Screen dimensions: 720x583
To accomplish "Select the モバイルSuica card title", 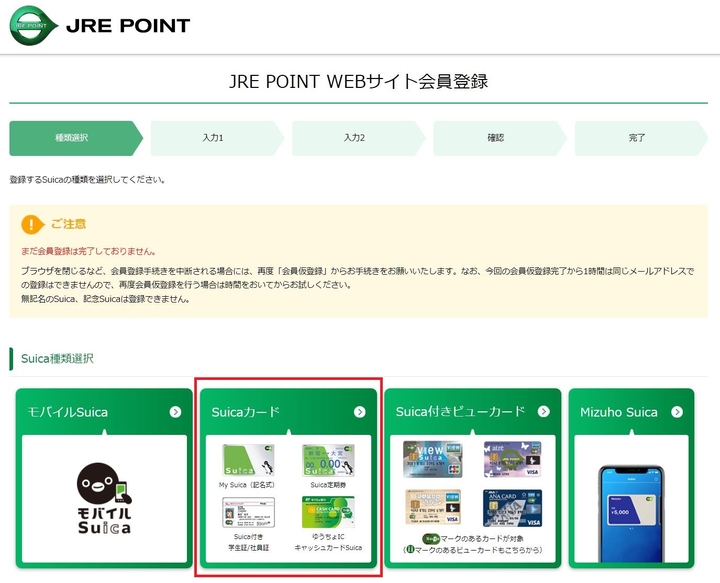I will (x=68, y=412).
